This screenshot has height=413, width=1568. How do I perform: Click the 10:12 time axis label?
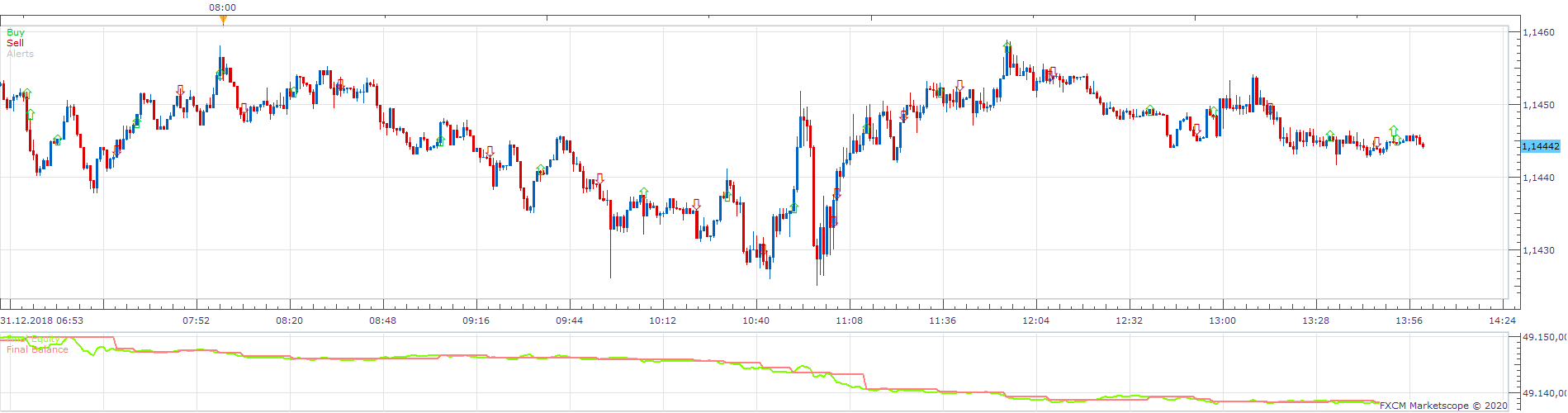click(663, 320)
